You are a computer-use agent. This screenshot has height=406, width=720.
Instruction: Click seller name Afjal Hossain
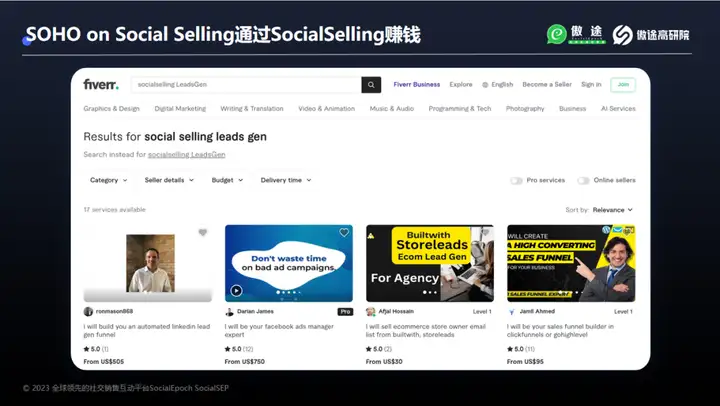[396, 311]
